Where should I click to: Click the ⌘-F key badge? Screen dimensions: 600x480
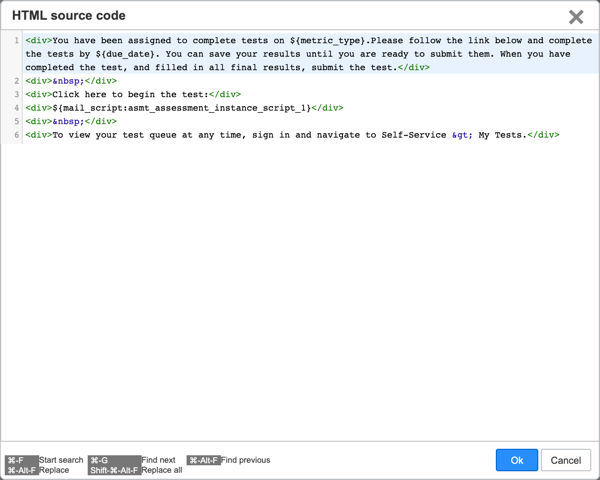[x=22, y=460]
